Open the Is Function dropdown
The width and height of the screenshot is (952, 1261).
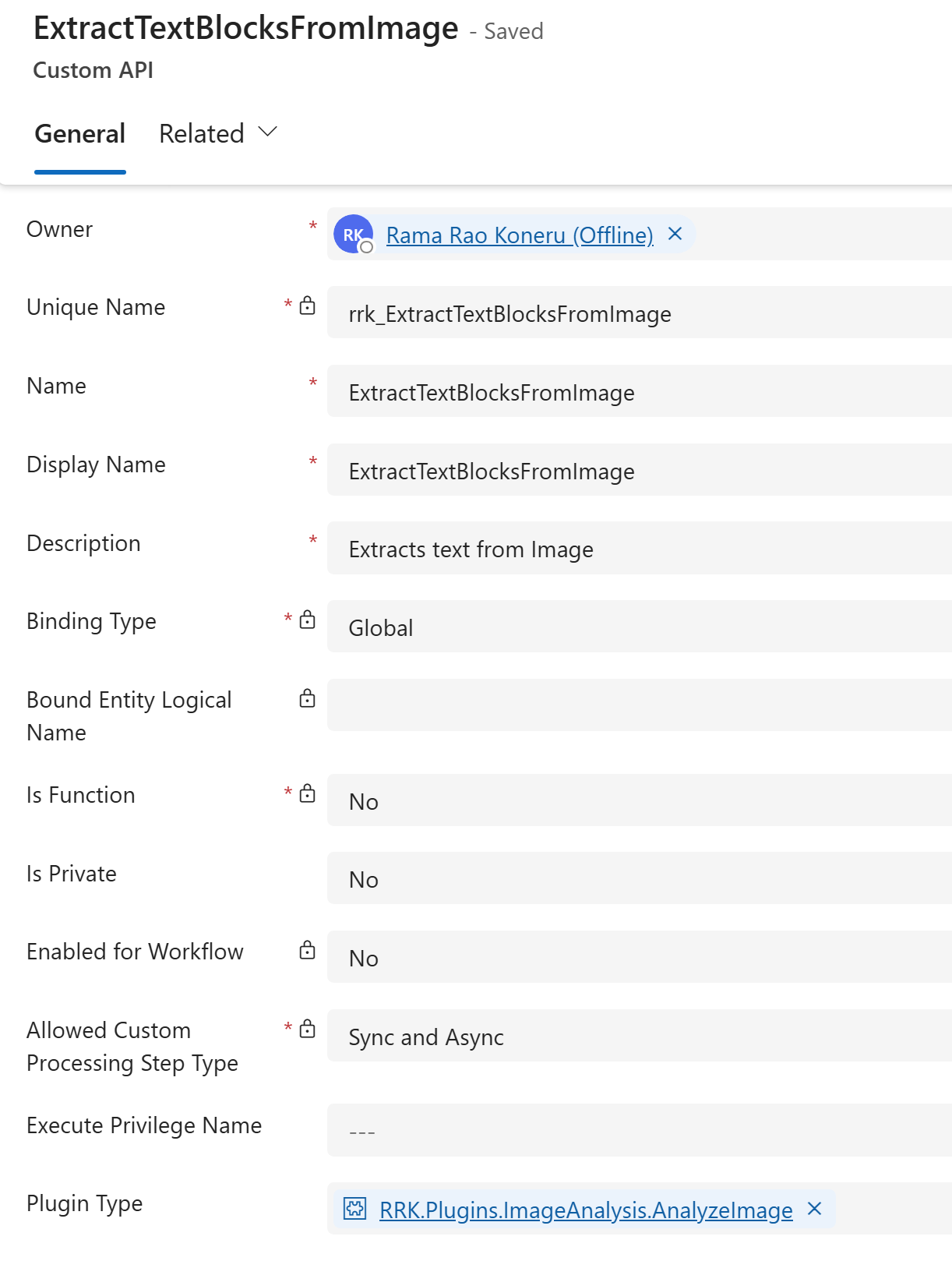point(640,800)
